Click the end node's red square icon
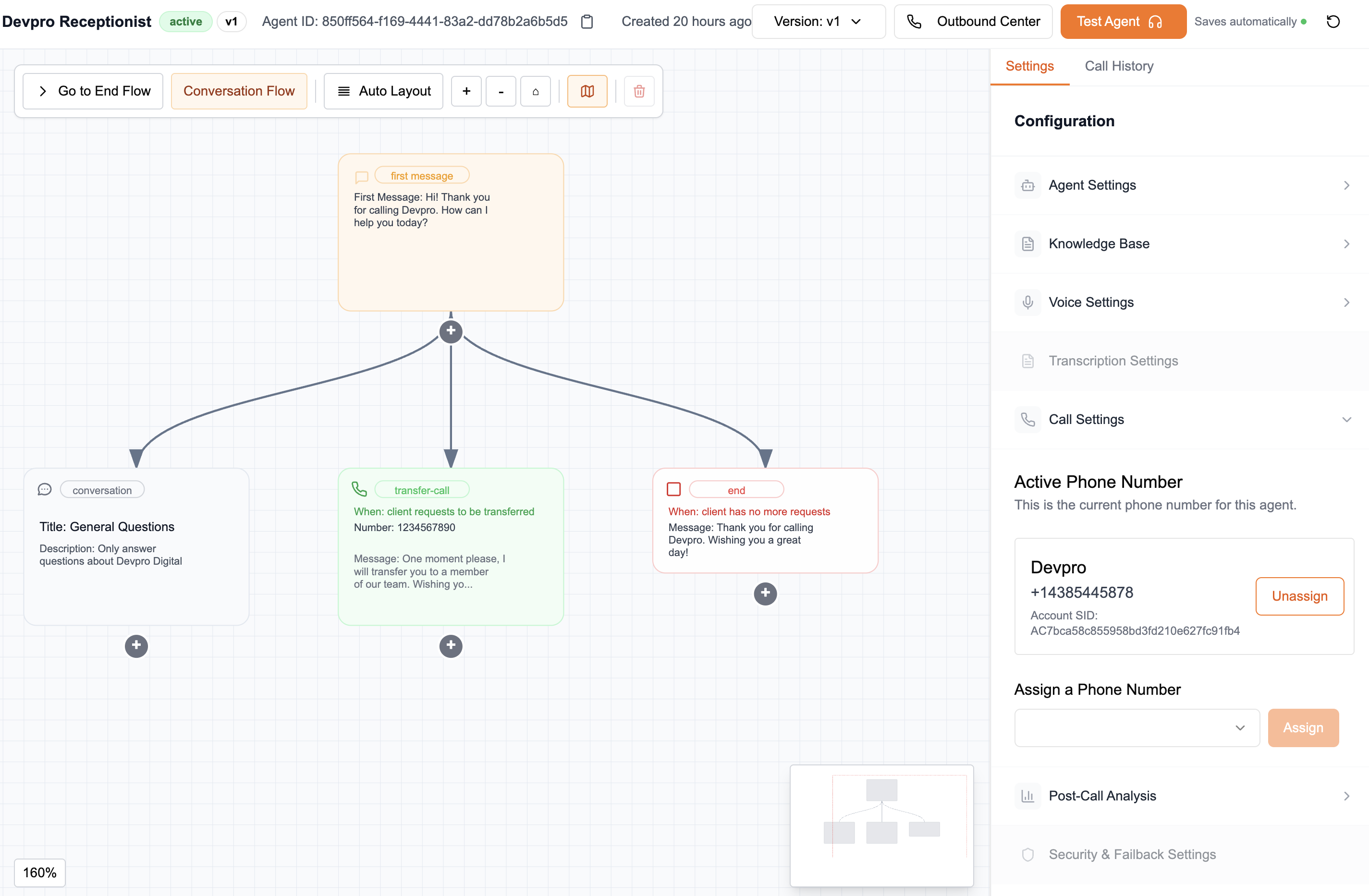 click(x=673, y=489)
